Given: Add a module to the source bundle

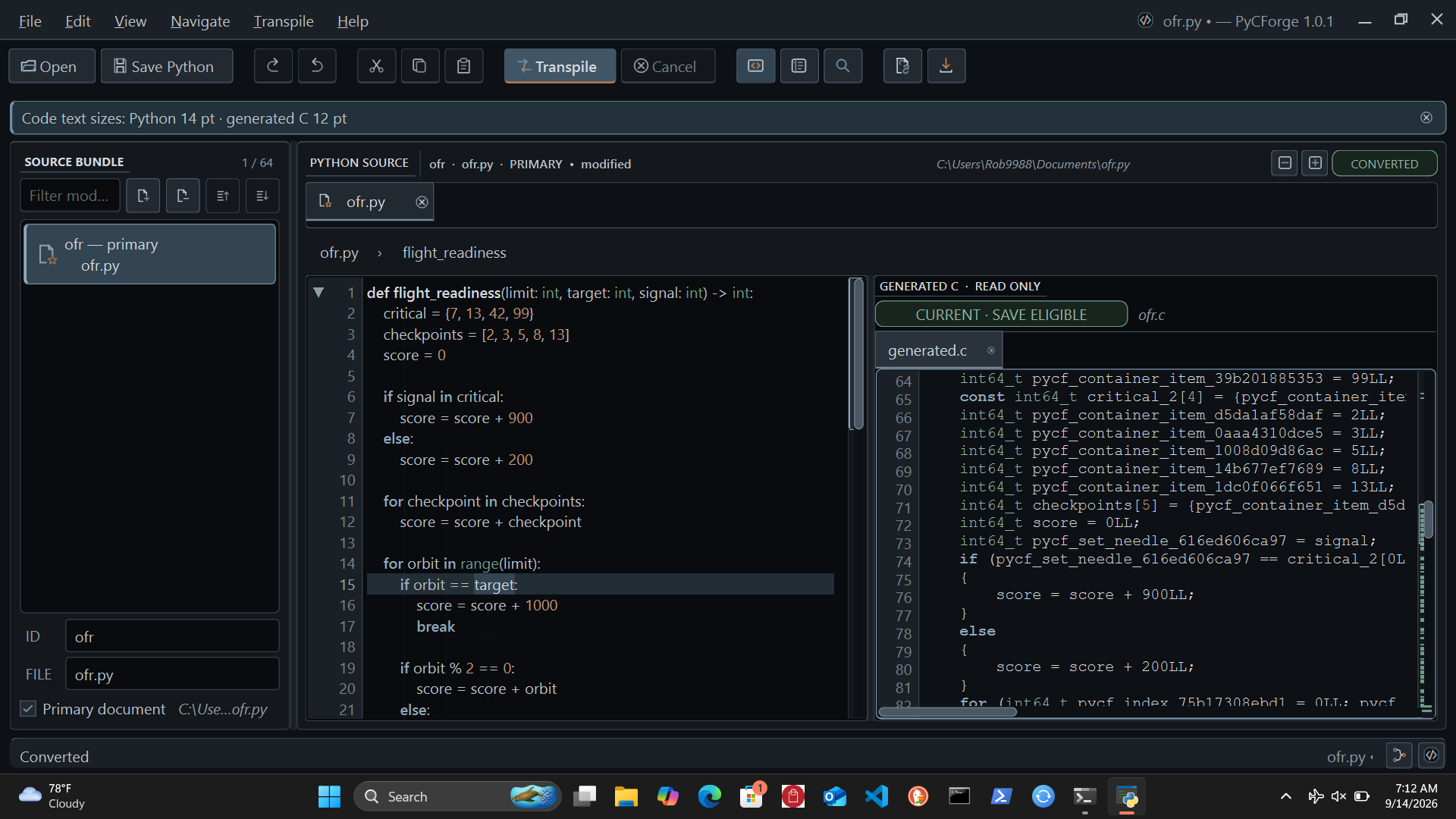Looking at the screenshot, I should (143, 196).
